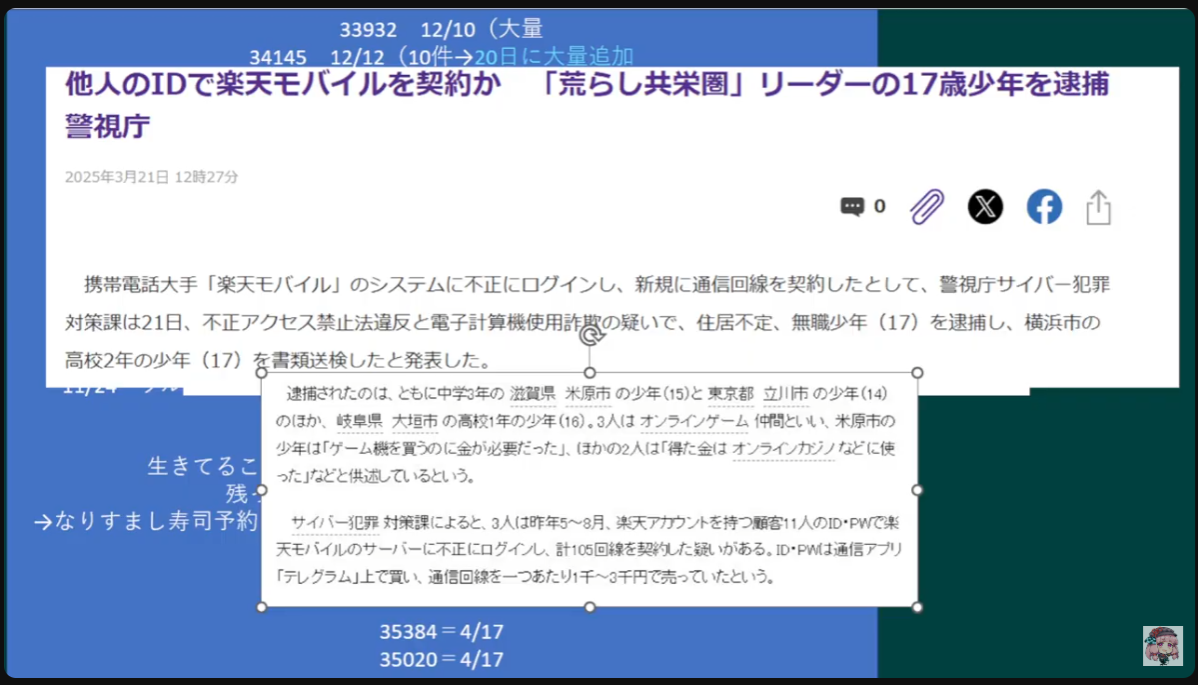
Task: Click the rotation handle above pasted image
Action: 590,334
